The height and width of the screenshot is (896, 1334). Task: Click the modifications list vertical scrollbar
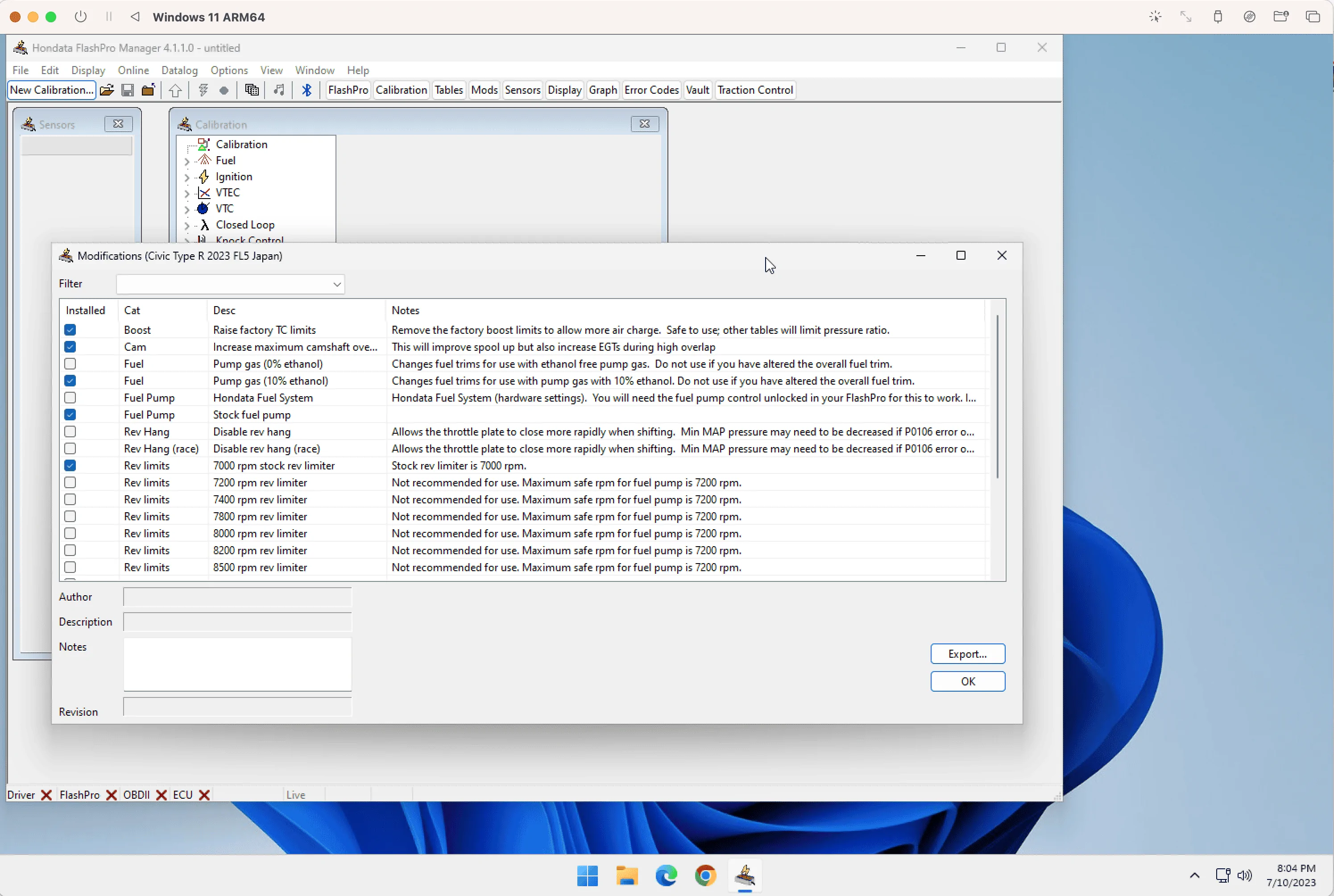pos(998,397)
